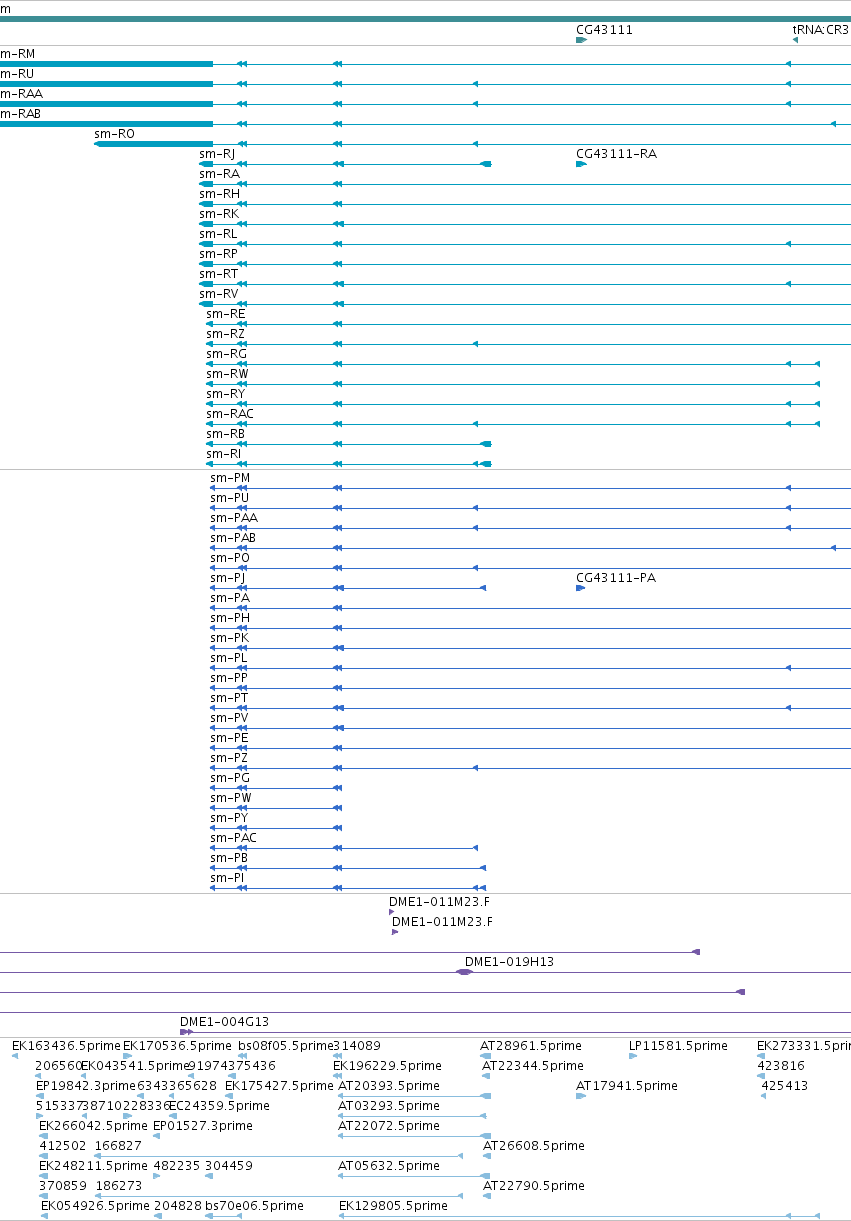Click the DME1-019H13 oval feature glyph

464,972
